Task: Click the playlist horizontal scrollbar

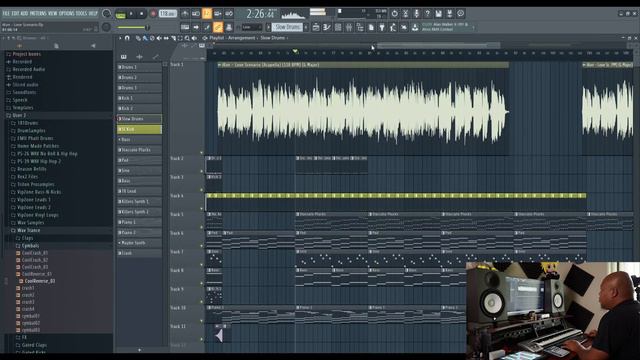Action: 438,45
